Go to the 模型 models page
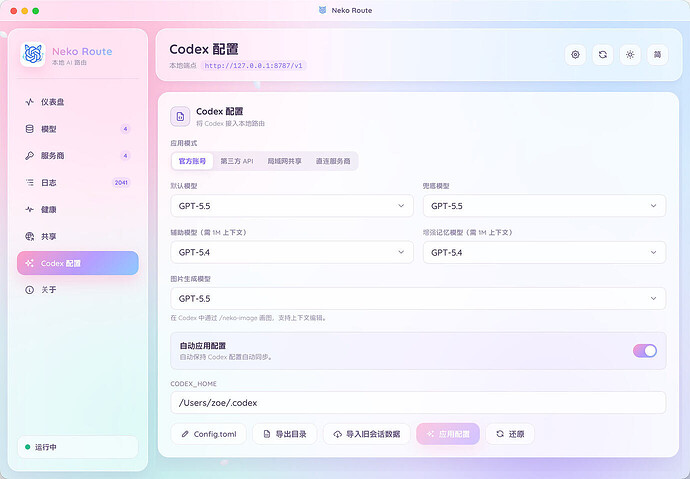Viewport: 690px width, 479px height. [78, 129]
